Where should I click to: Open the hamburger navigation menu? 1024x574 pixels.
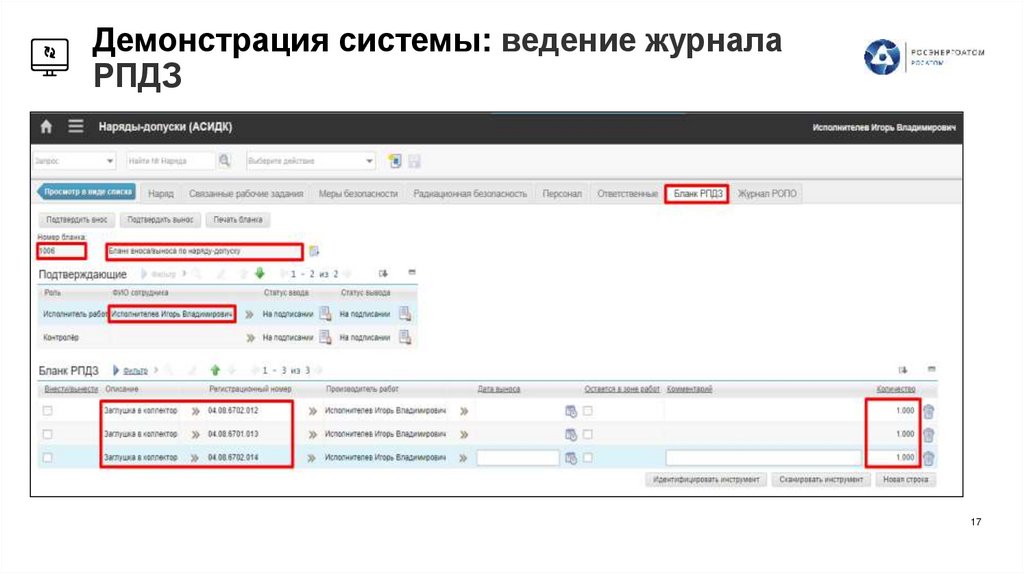tap(76, 126)
